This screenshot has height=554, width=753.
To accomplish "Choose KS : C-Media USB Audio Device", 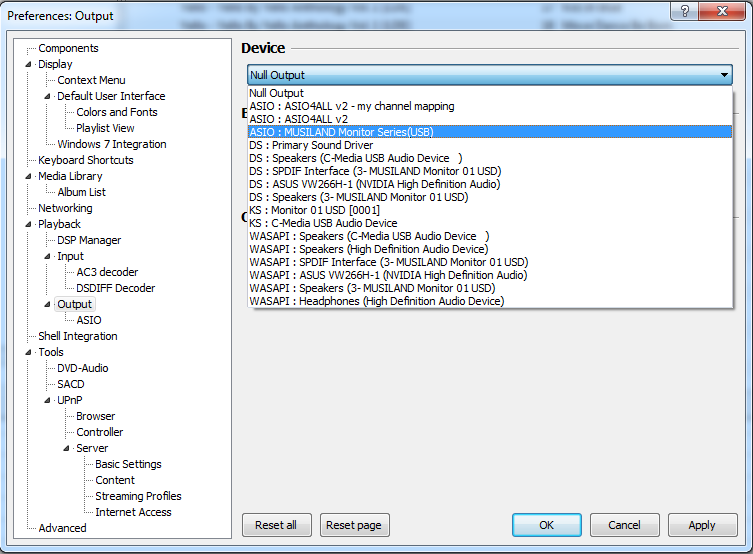I will click(490, 223).
